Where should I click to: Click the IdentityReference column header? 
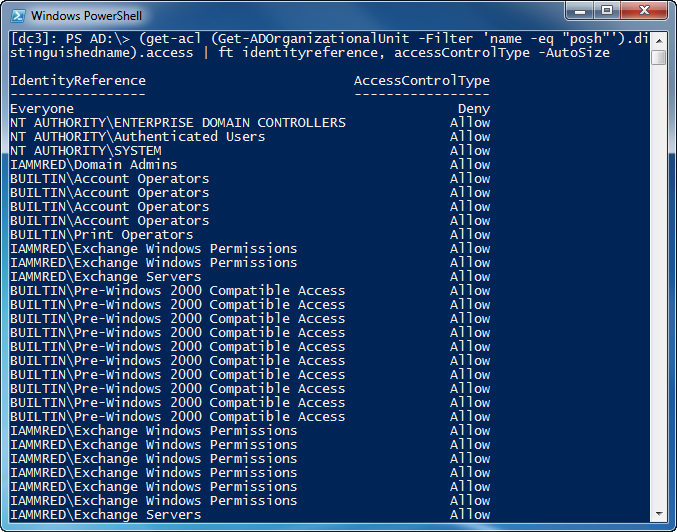78,80
